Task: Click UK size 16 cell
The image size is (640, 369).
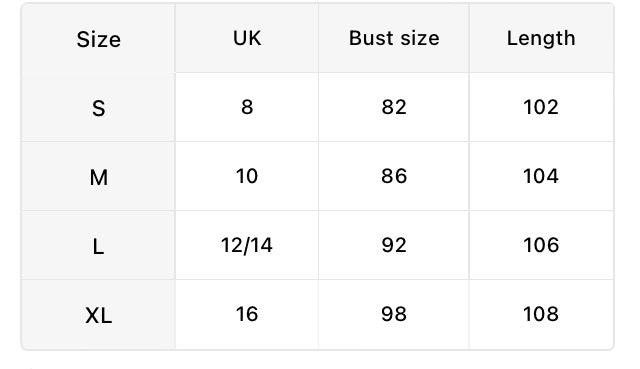Action: point(247,314)
